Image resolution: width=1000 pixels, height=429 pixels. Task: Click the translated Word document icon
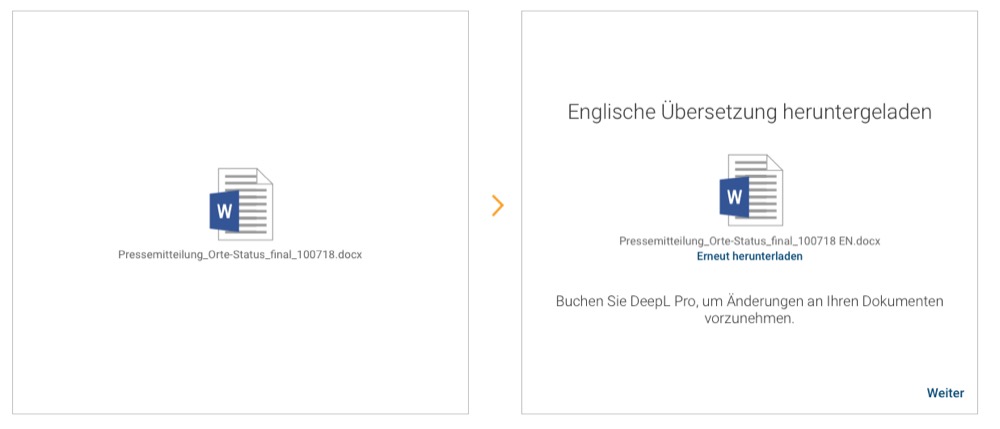[x=750, y=190]
